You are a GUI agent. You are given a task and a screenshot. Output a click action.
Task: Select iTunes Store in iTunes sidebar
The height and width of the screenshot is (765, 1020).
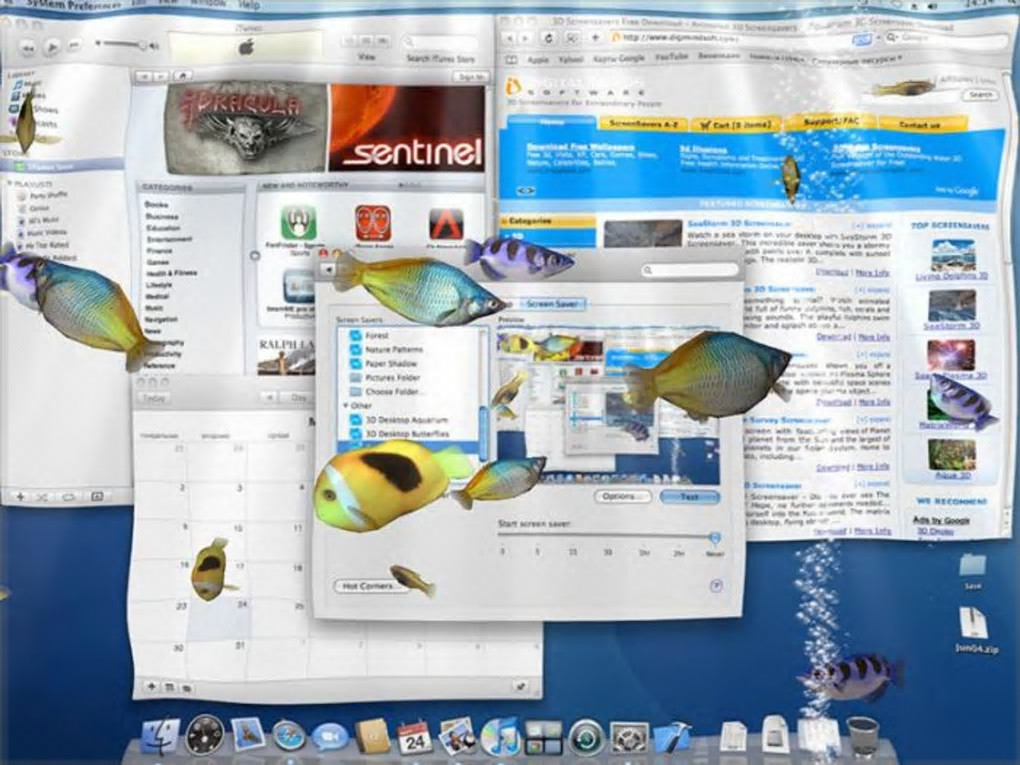point(62,167)
